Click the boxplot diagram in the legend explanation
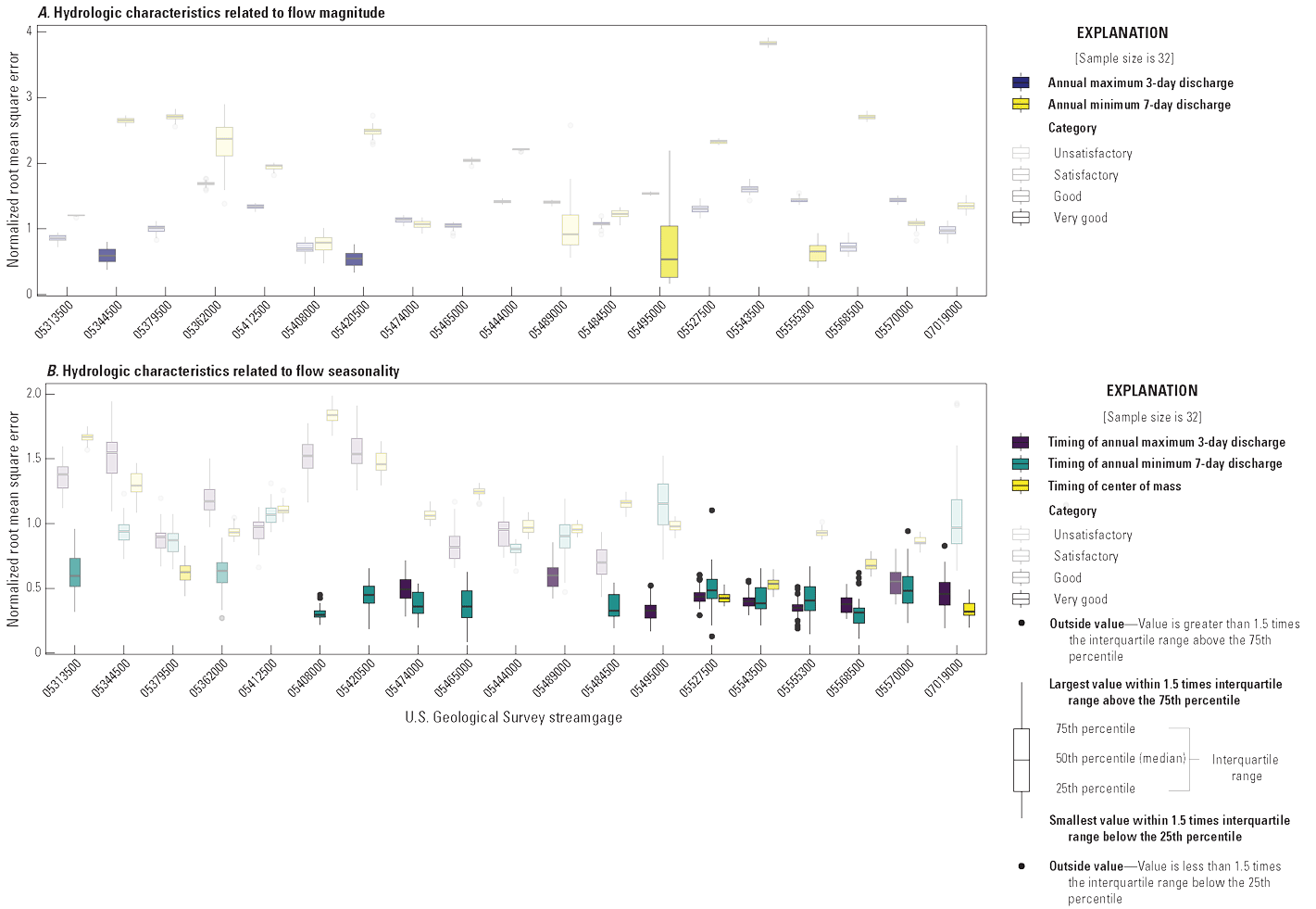Image resolution: width=1316 pixels, height=909 pixels. (1022, 760)
